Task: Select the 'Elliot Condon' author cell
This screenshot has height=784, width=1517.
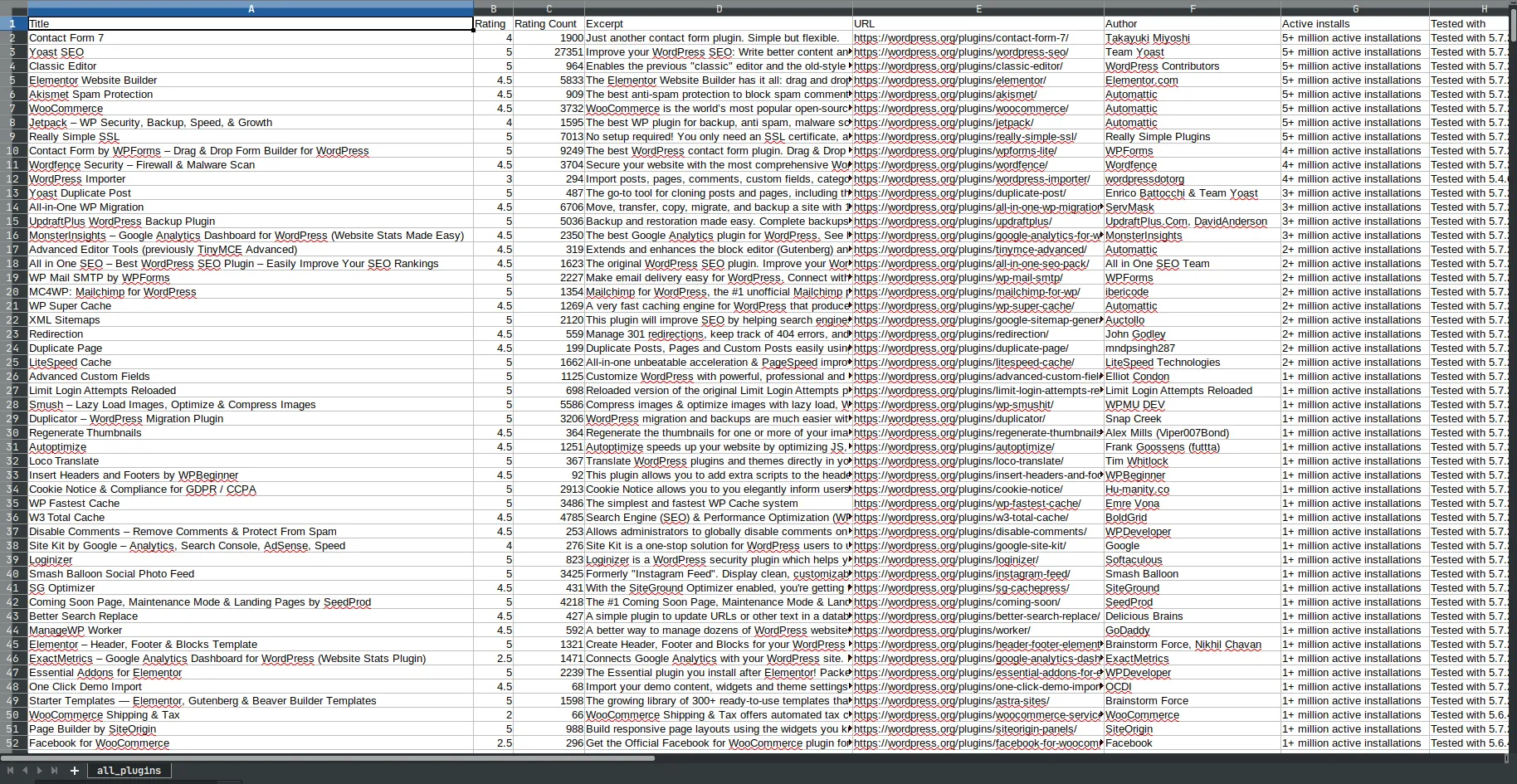Action: 1193,377
